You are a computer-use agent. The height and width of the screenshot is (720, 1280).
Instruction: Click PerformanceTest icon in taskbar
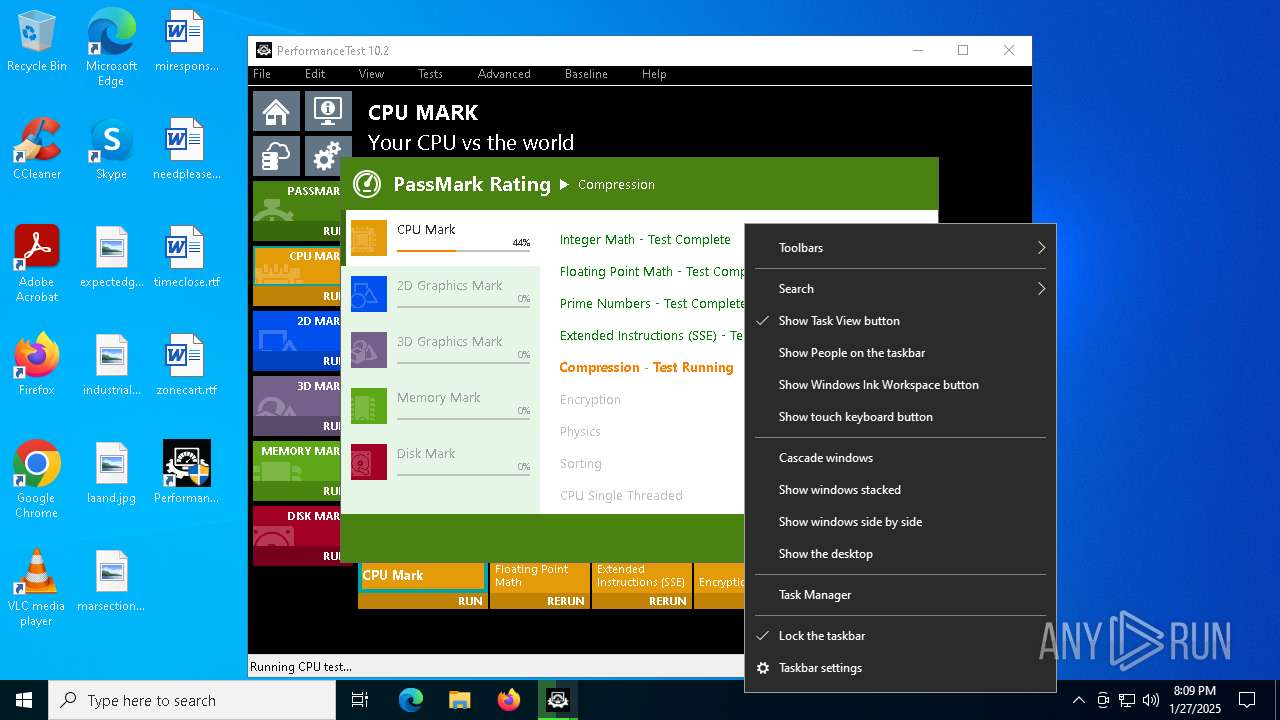558,700
